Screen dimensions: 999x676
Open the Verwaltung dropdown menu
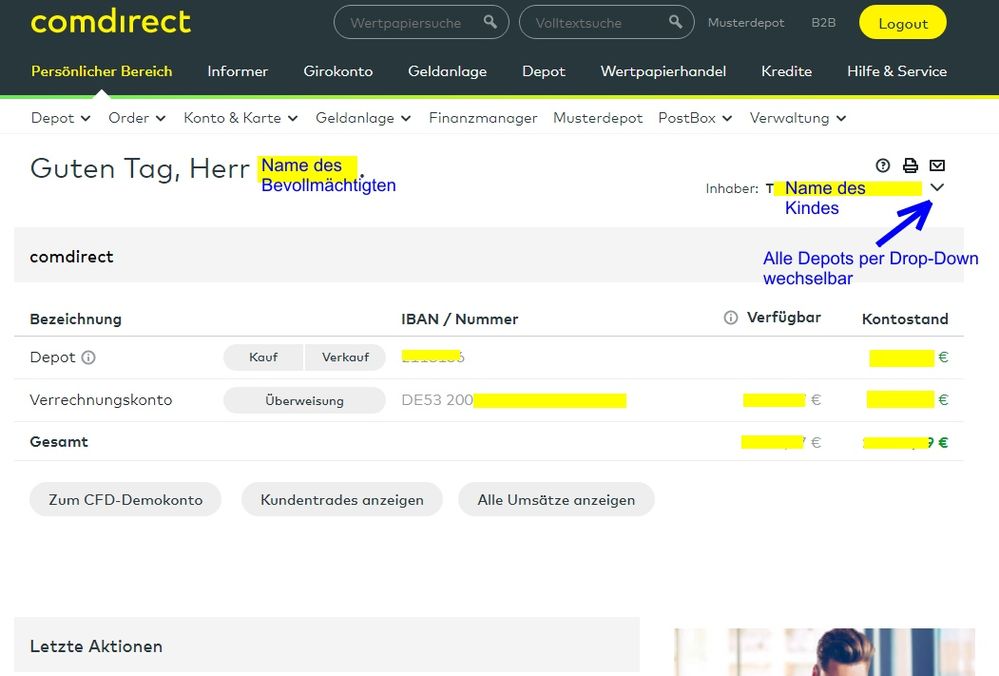797,118
